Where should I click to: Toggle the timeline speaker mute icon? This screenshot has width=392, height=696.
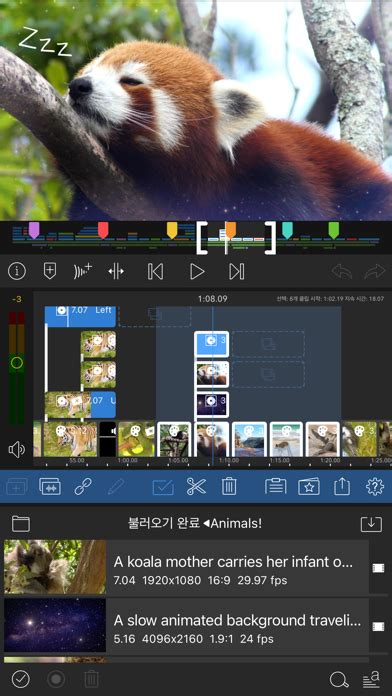click(17, 450)
